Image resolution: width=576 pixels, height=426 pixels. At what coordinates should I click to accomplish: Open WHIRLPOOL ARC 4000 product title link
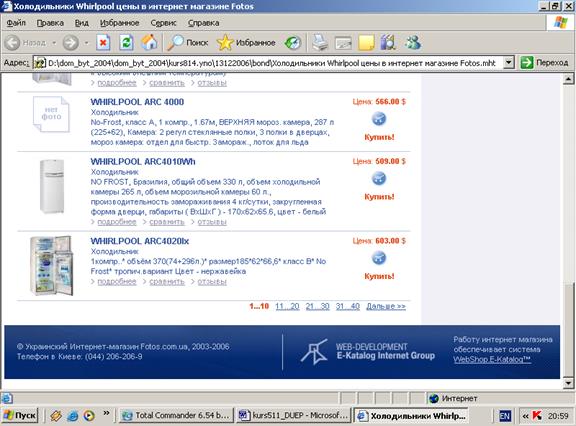point(137,102)
